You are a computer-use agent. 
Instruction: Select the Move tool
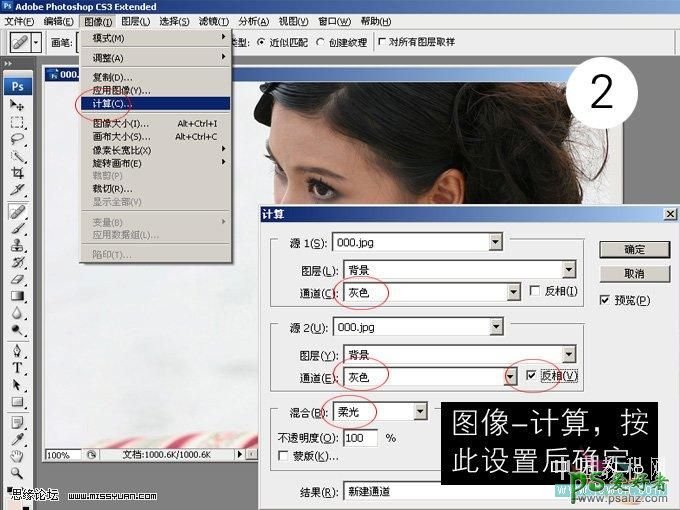point(17,105)
